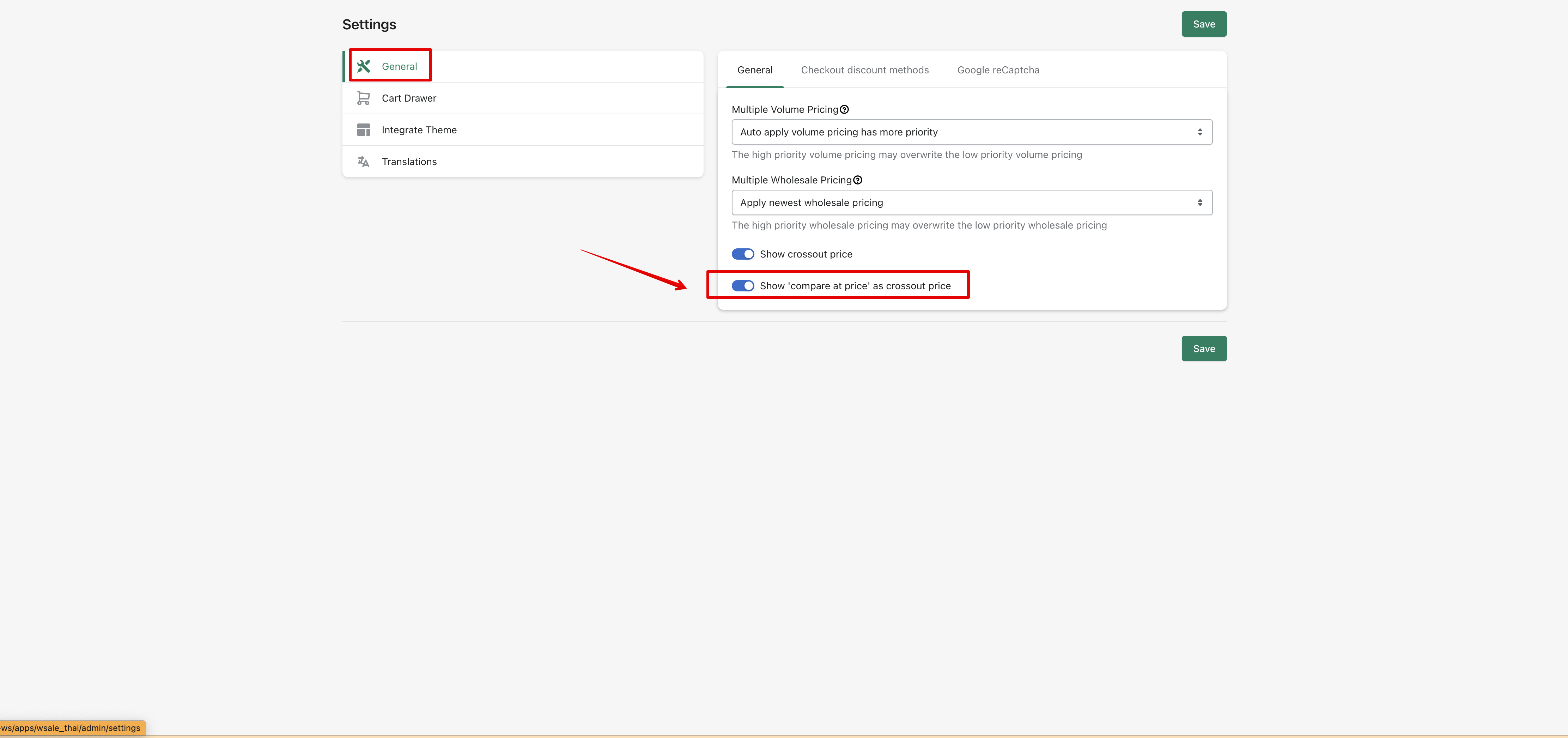Open the Multiple Volume Pricing dropdown
Viewport: 1568px width, 738px height.
972,132
